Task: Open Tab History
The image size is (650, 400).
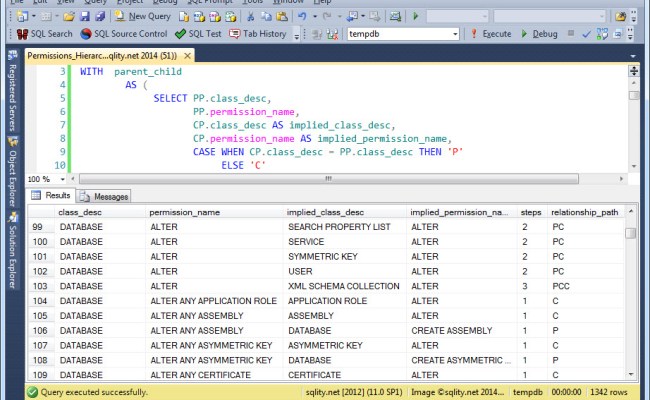Action: point(258,34)
